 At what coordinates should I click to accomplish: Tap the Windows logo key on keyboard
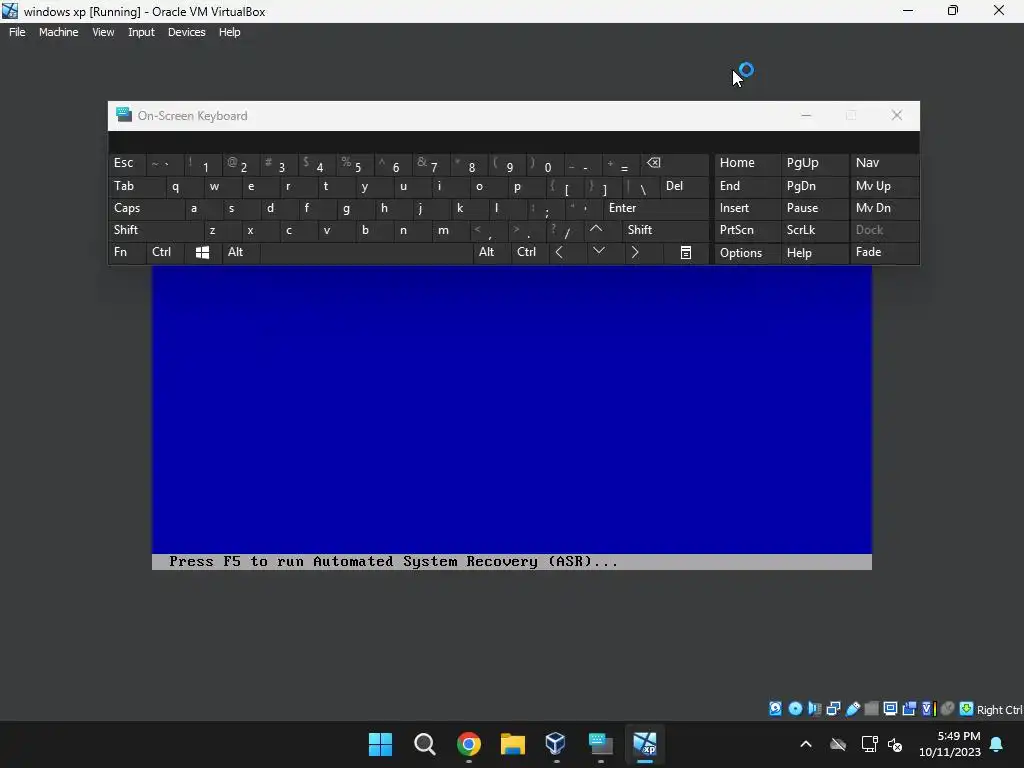[x=202, y=253]
